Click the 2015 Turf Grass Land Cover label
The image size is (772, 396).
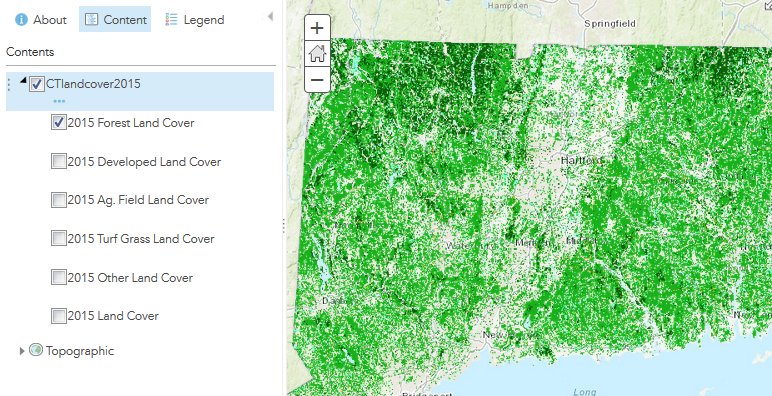(141, 239)
